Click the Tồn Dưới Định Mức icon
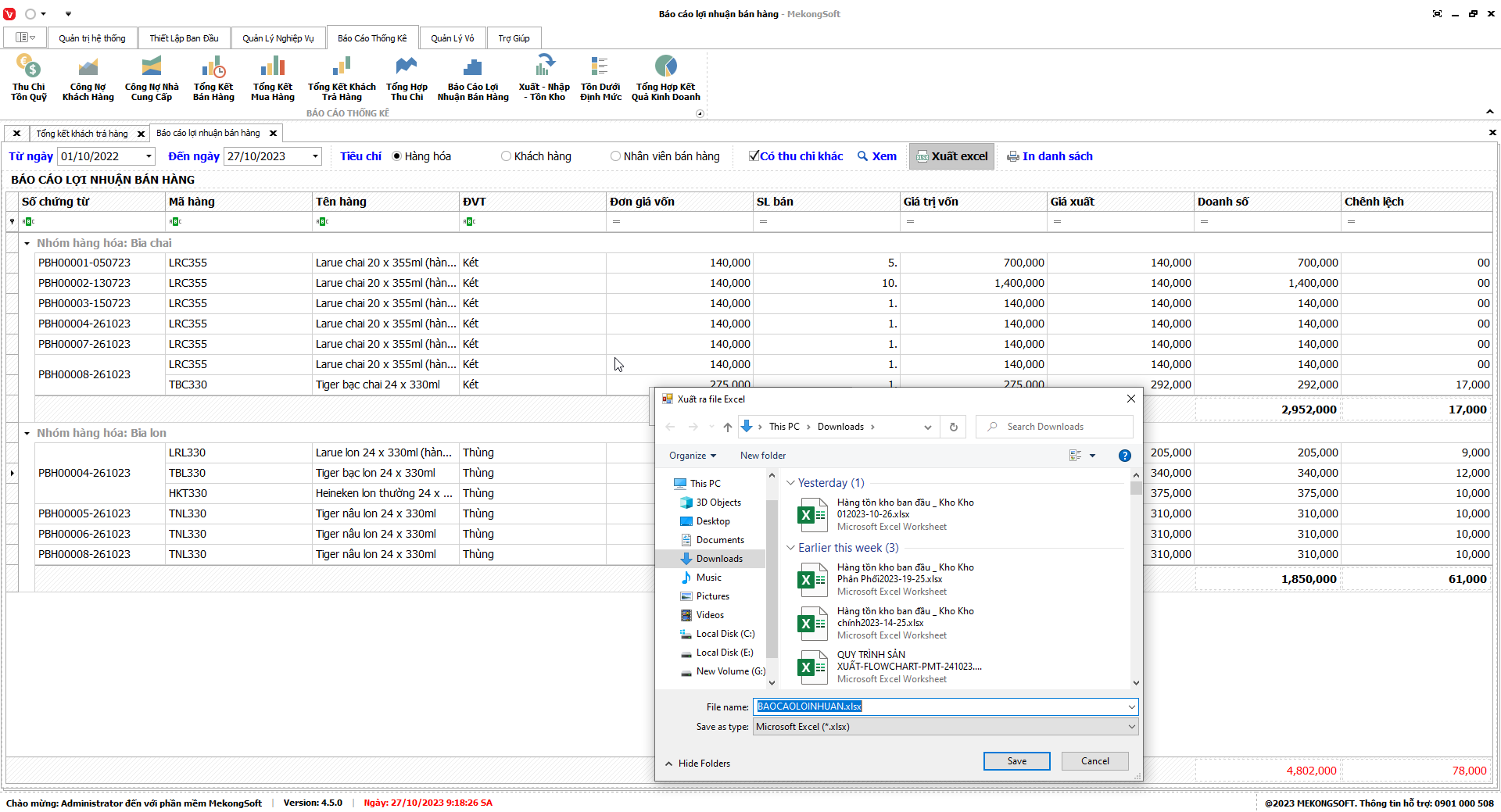Viewport: 1501px width, 812px height. [600, 67]
